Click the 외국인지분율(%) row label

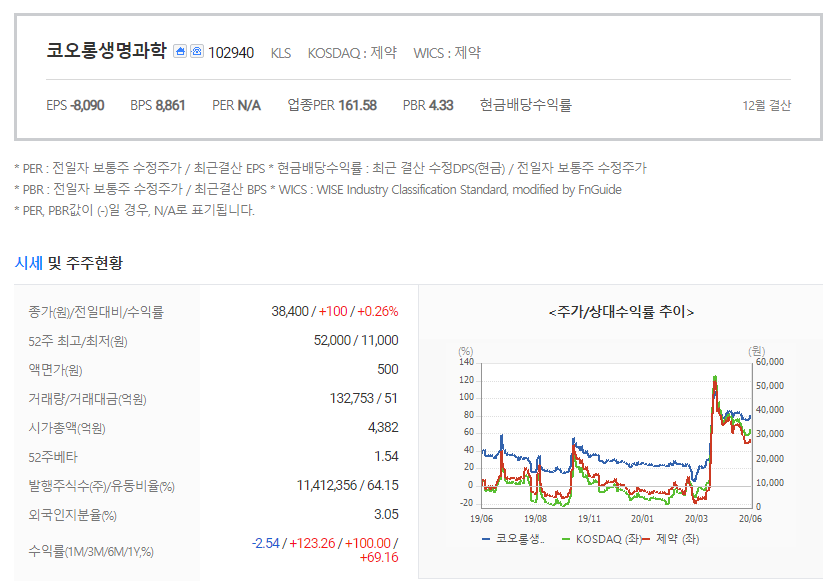point(73,515)
